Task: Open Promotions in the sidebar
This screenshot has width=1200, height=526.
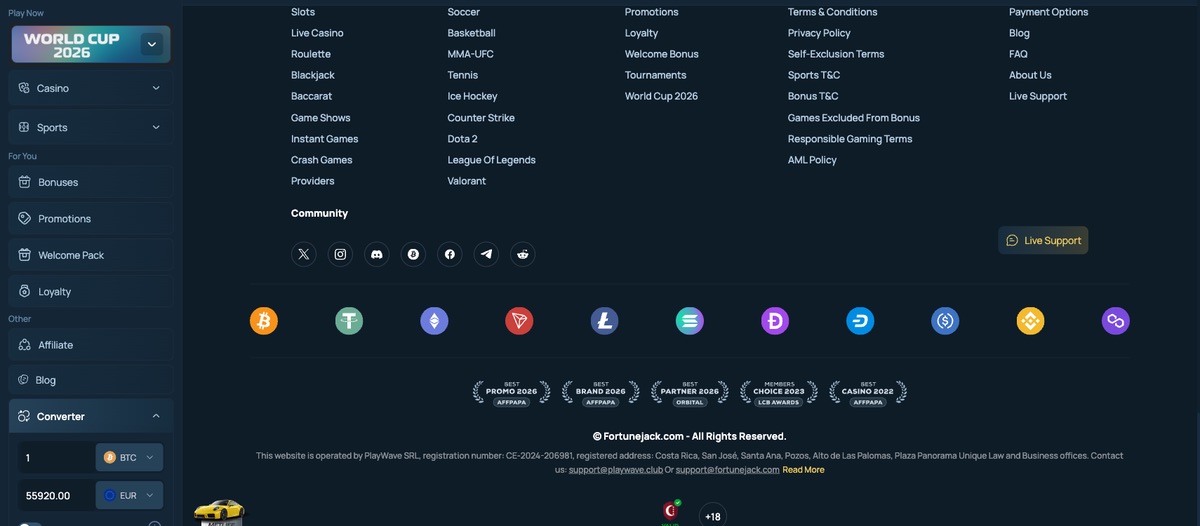Action: pos(91,218)
